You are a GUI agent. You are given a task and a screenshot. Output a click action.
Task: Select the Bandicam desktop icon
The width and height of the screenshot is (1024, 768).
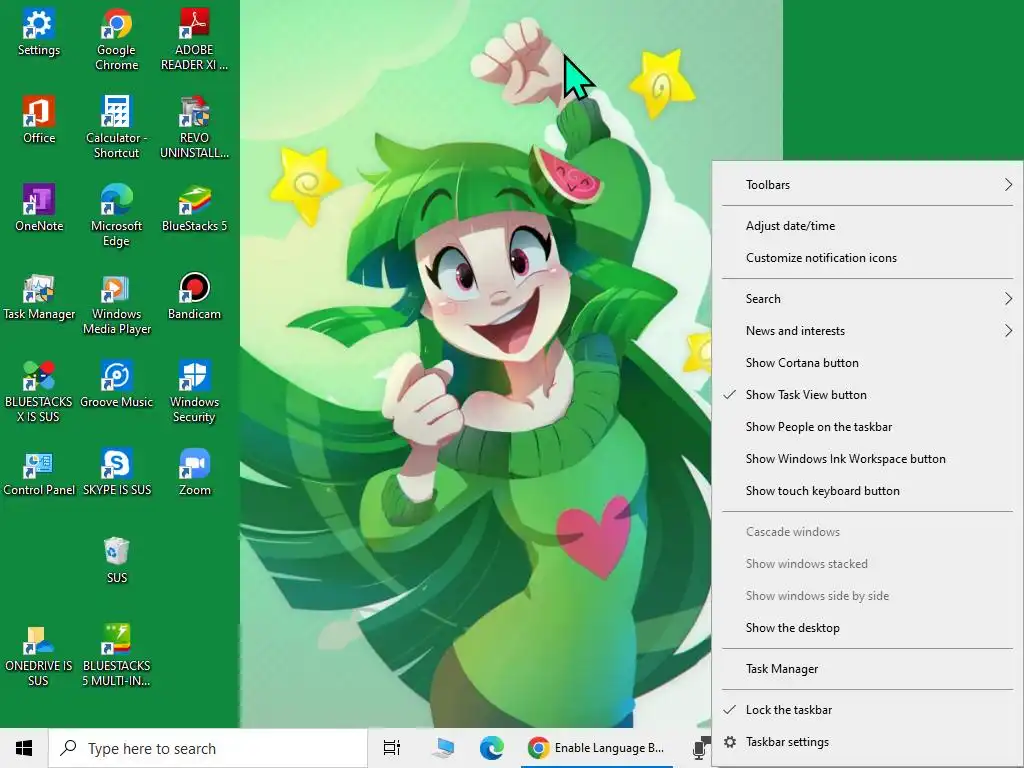click(194, 297)
